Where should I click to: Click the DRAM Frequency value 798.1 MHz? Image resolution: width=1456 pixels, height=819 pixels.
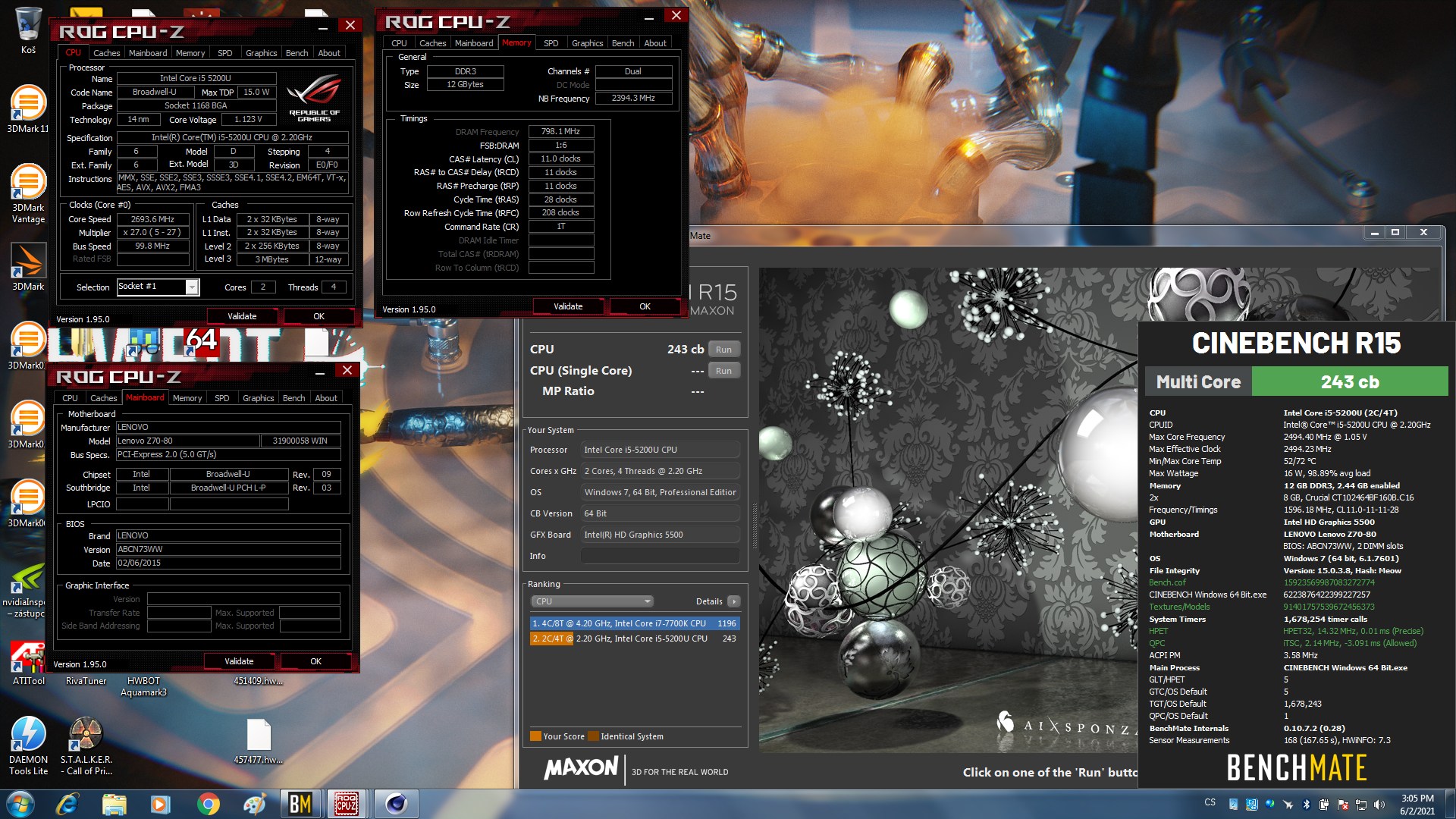(x=560, y=131)
